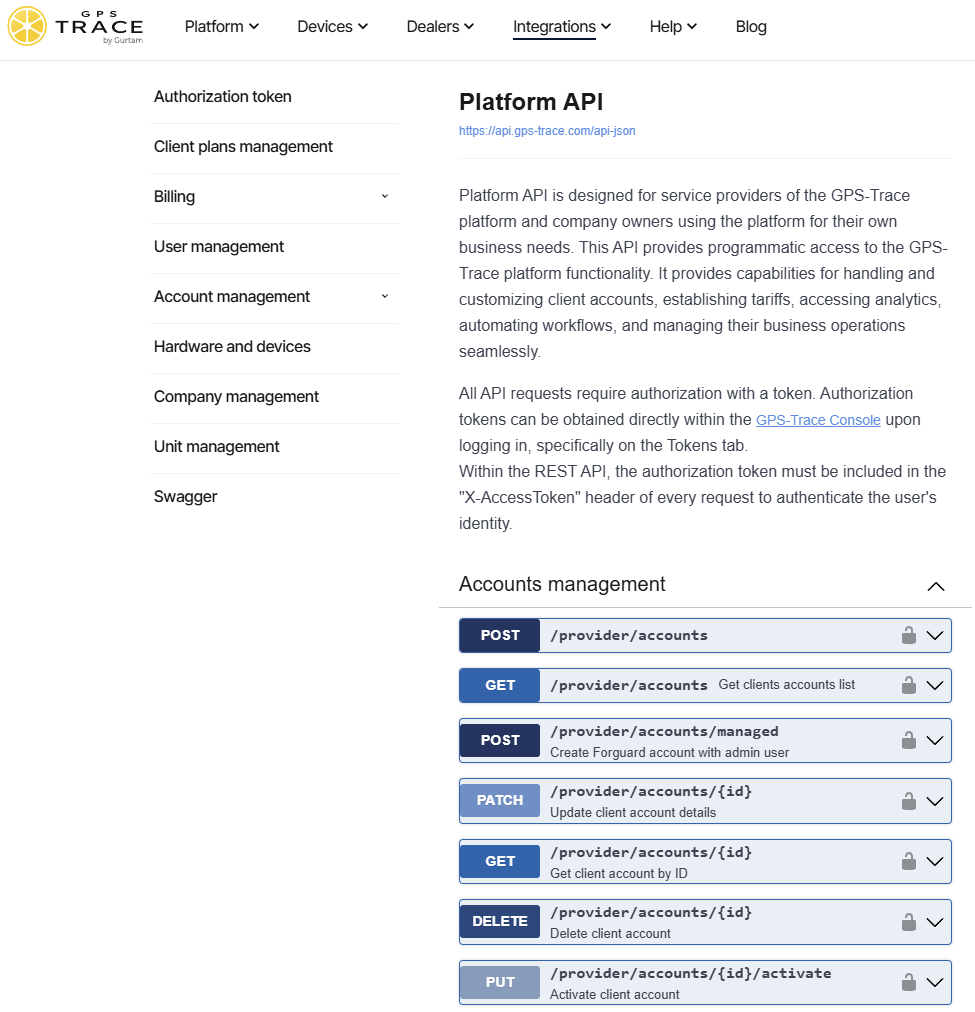Click GET badge for client account by ID
Screen dimensions: 975x1012
pos(499,862)
